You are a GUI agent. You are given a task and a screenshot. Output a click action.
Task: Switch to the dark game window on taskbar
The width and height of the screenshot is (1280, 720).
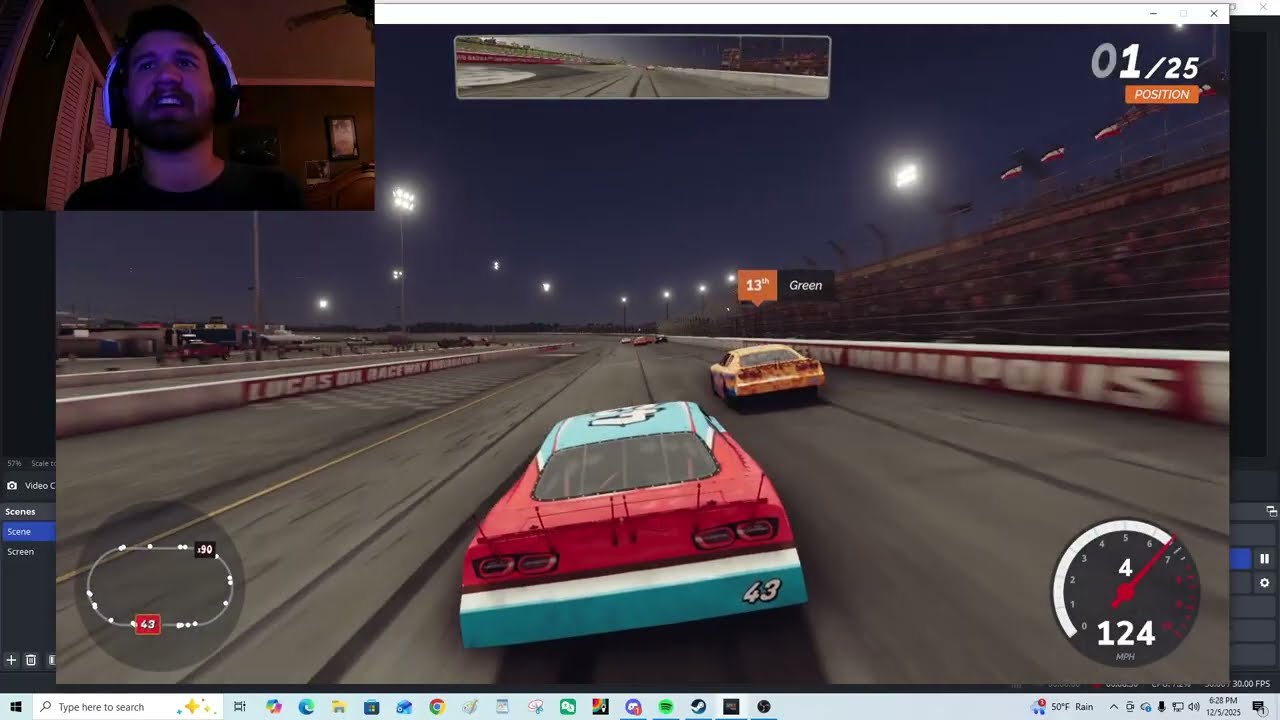pyautogui.click(x=731, y=707)
